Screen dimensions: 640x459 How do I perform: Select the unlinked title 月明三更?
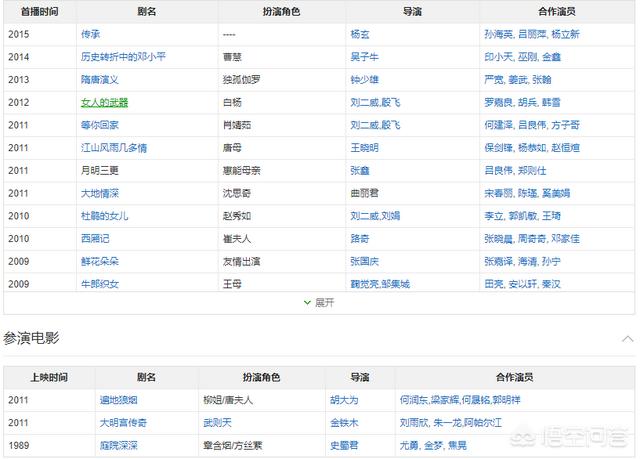[x=100, y=171]
